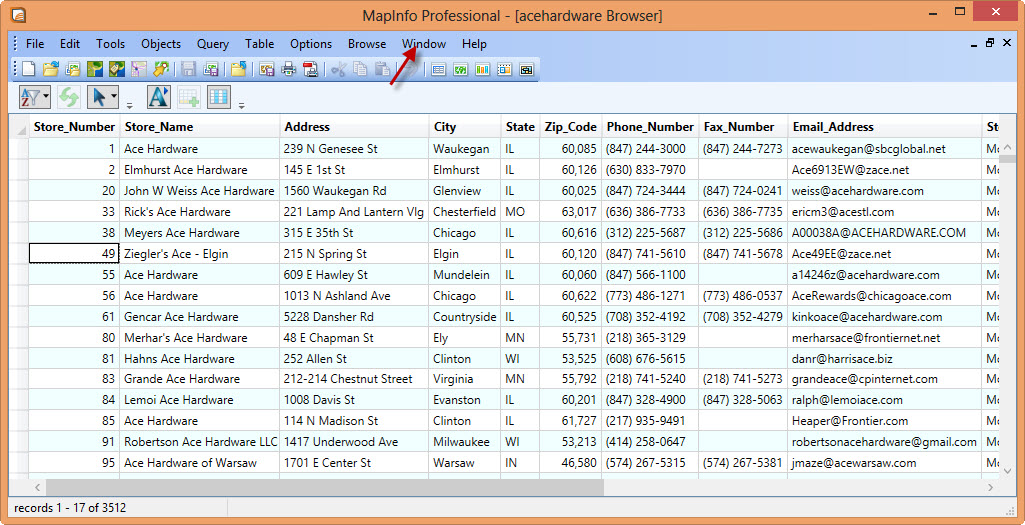Screen dimensions: 1025x525
Task: Click the Store_Name column header
Action: [199, 127]
